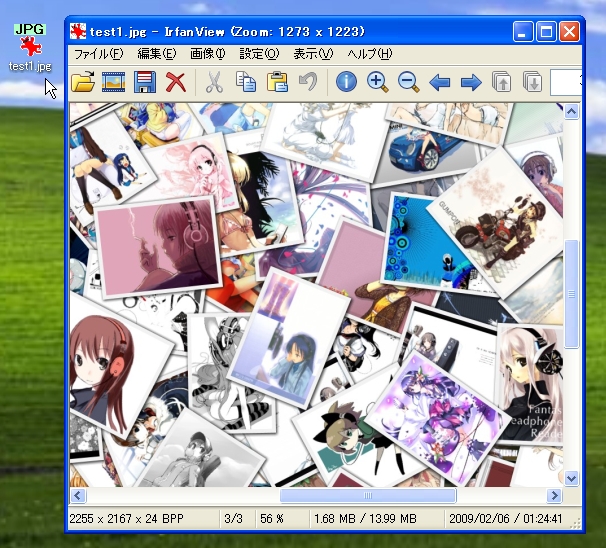Open the ファイル(F) menu
The height and width of the screenshot is (548, 606).
[x=98, y=54]
